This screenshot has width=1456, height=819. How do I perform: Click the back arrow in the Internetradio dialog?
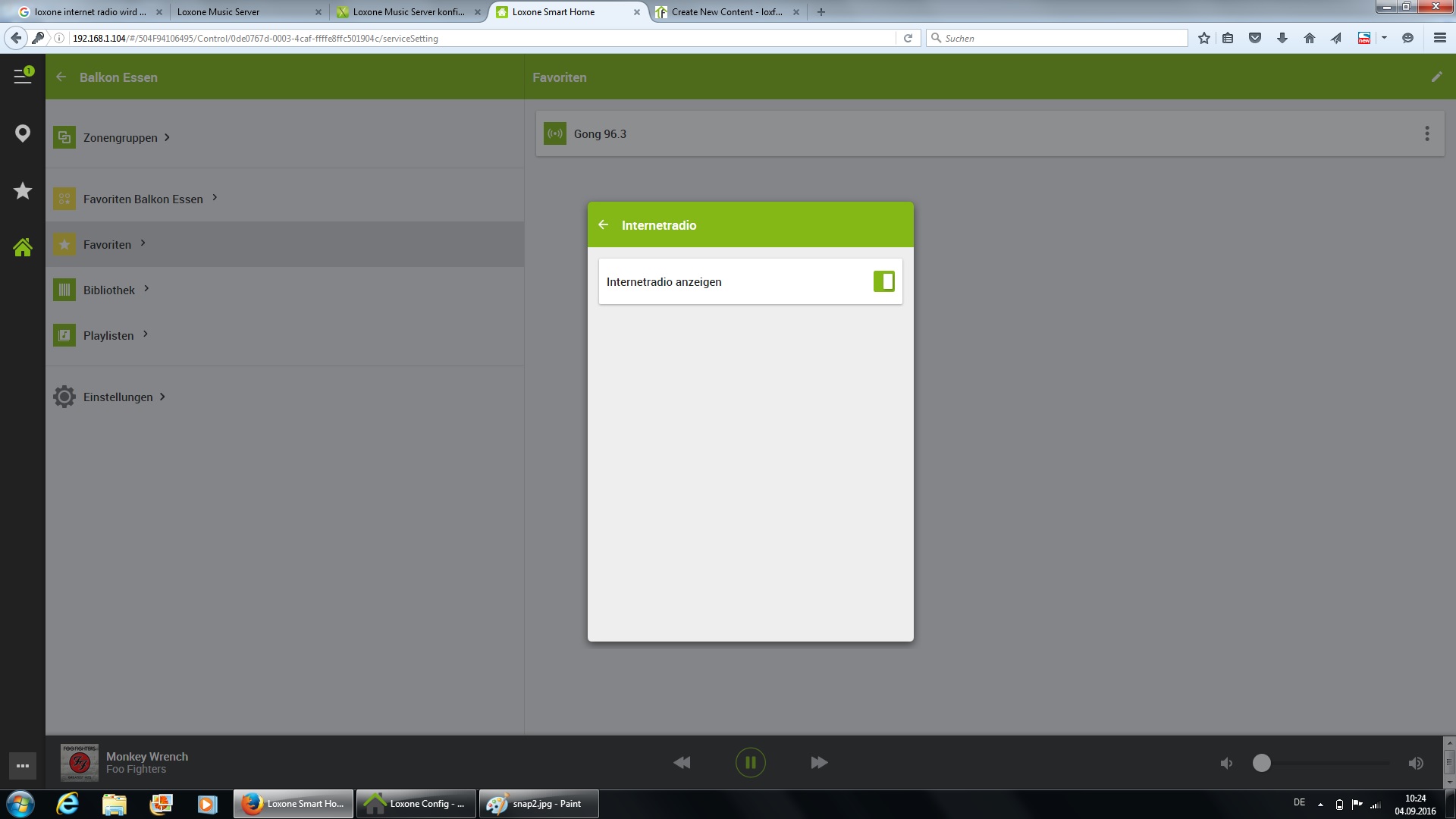click(x=604, y=225)
